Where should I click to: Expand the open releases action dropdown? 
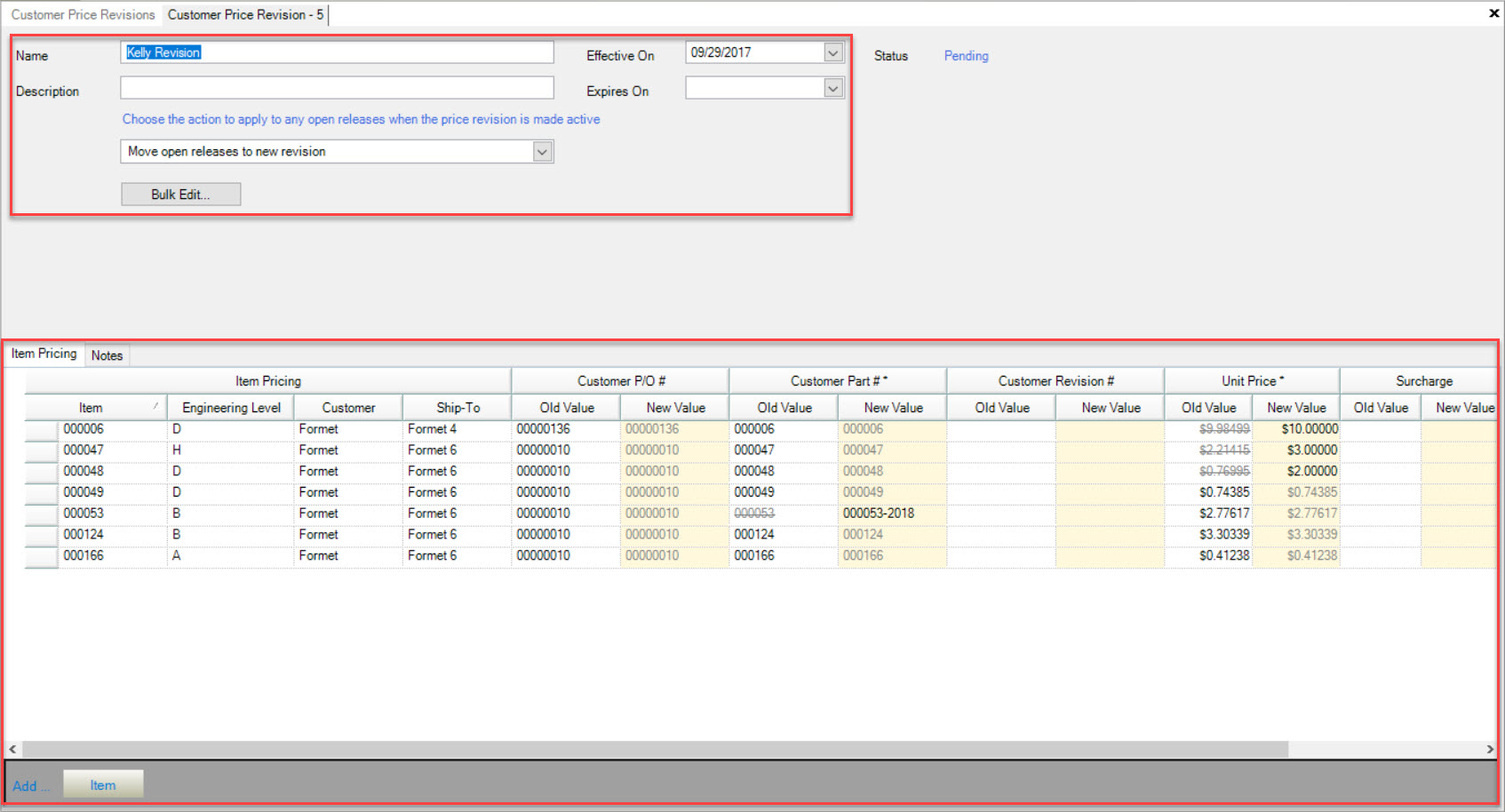click(x=542, y=152)
